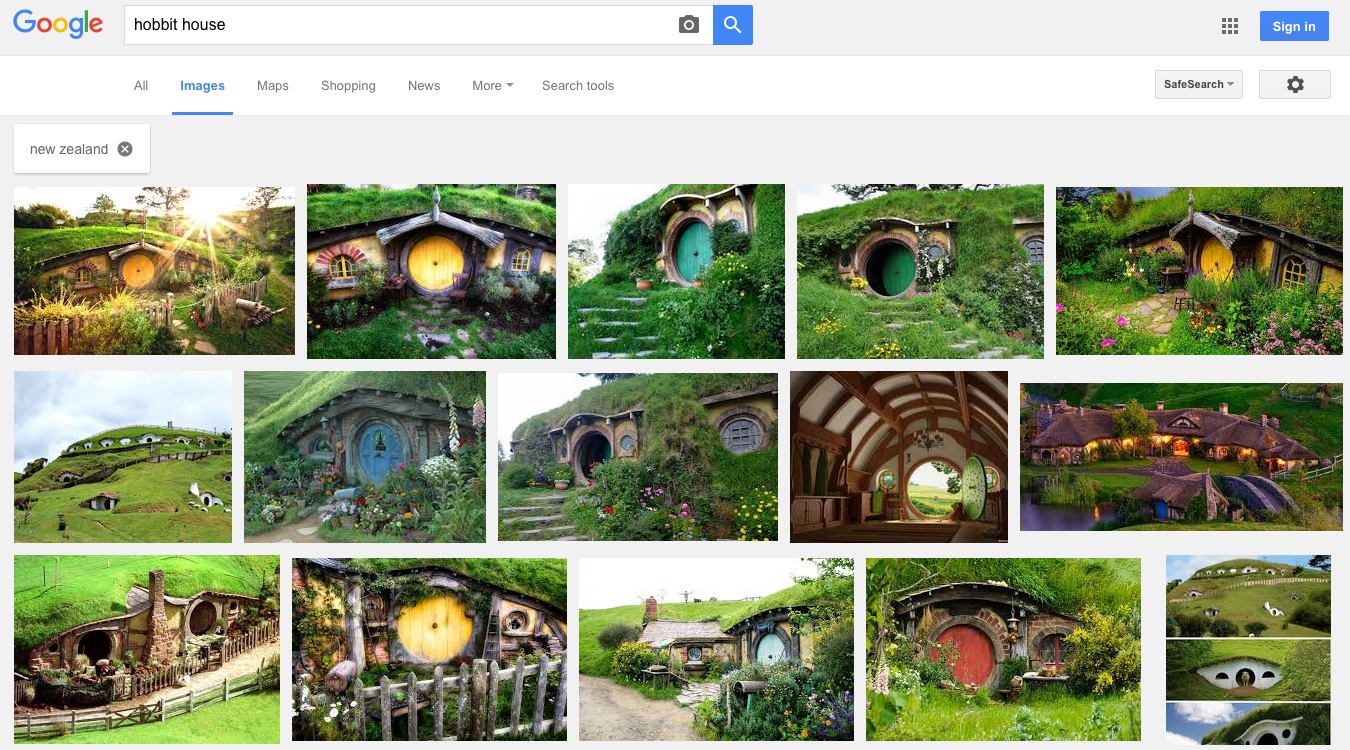
Task: Sign in to Google account
Action: pos(1294,26)
